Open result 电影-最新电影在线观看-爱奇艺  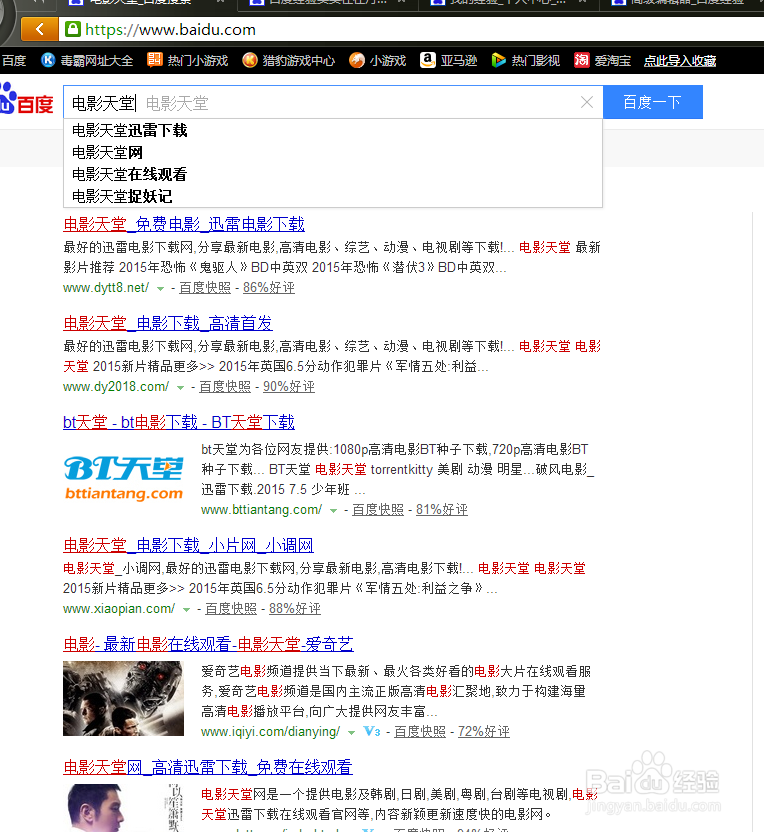coord(208,644)
